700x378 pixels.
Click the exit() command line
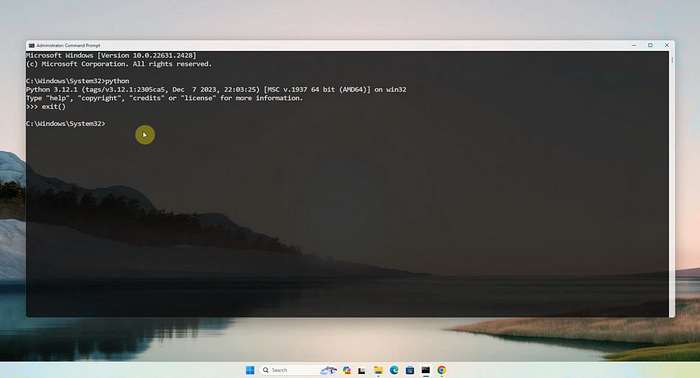pyautogui.click(x=46, y=107)
